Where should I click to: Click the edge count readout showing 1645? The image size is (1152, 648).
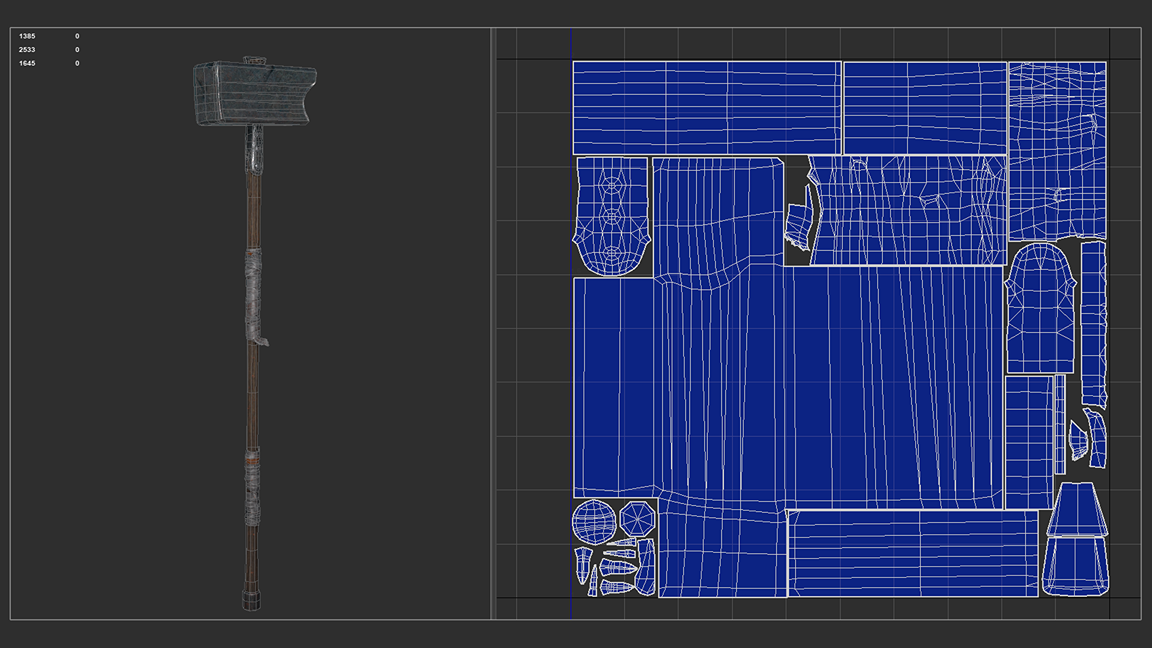[27, 63]
